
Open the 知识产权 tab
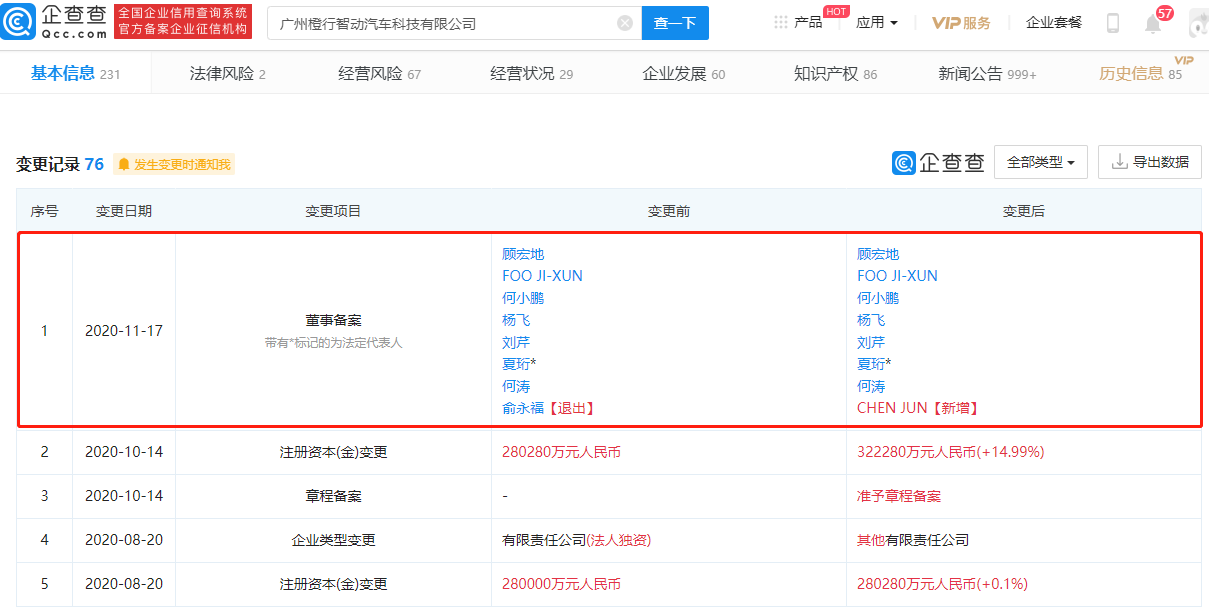point(835,74)
